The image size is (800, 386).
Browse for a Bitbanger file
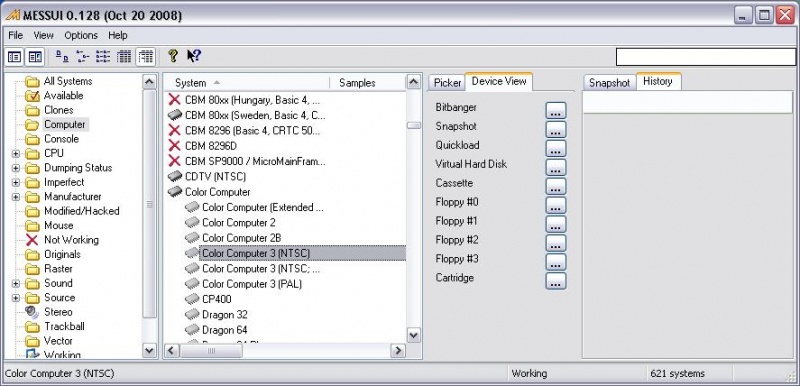pos(556,111)
